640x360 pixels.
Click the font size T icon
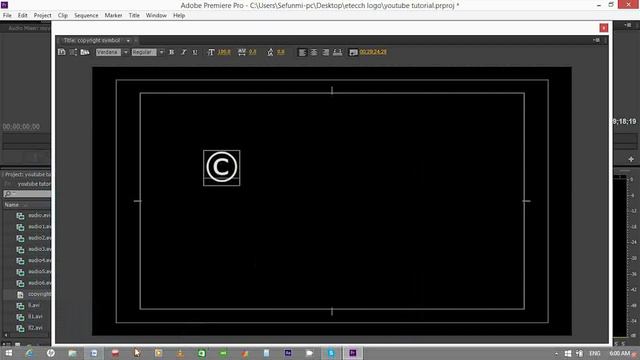click(x=211, y=52)
